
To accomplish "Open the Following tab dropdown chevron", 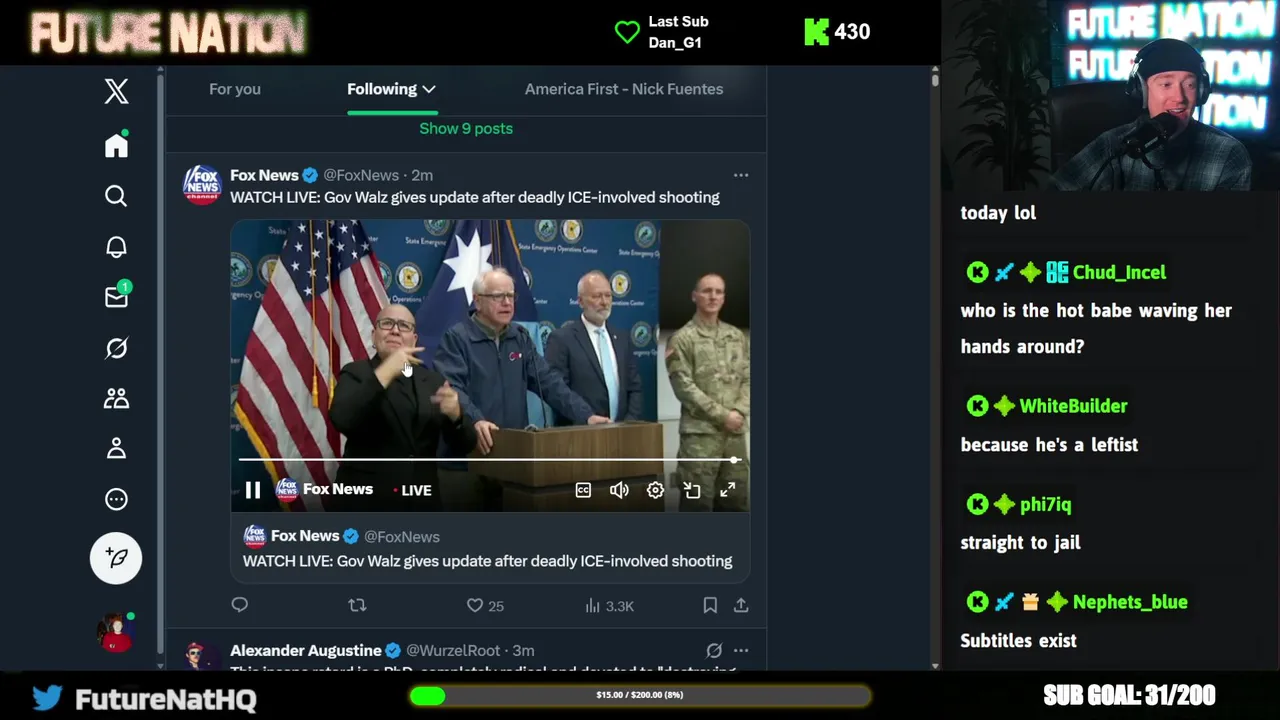I will click(429, 89).
